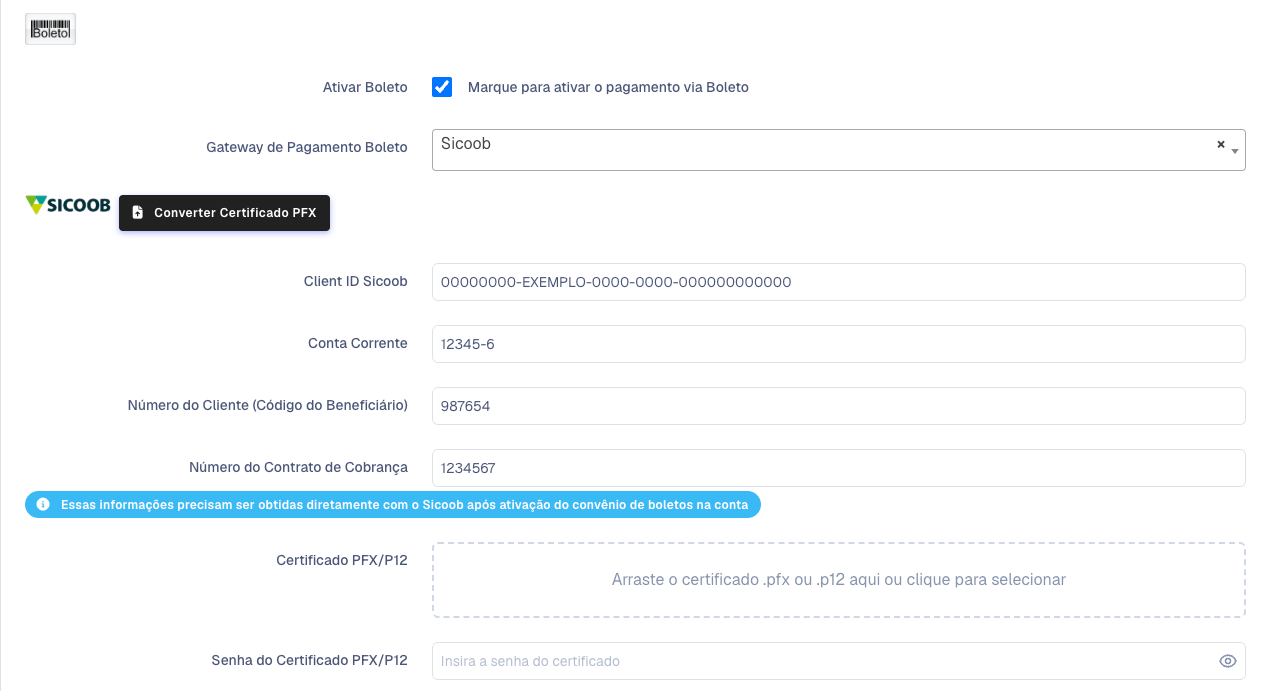The image size is (1271, 691).
Task: Open the Gateway de Pagamento Boleto dropdown
Action: [x=838, y=150]
